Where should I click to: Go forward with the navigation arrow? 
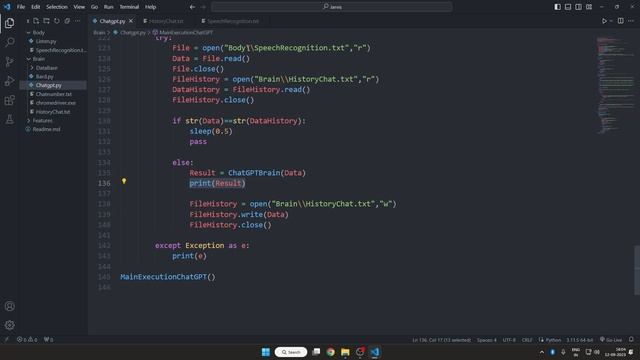pyautogui.click(x=203, y=7)
